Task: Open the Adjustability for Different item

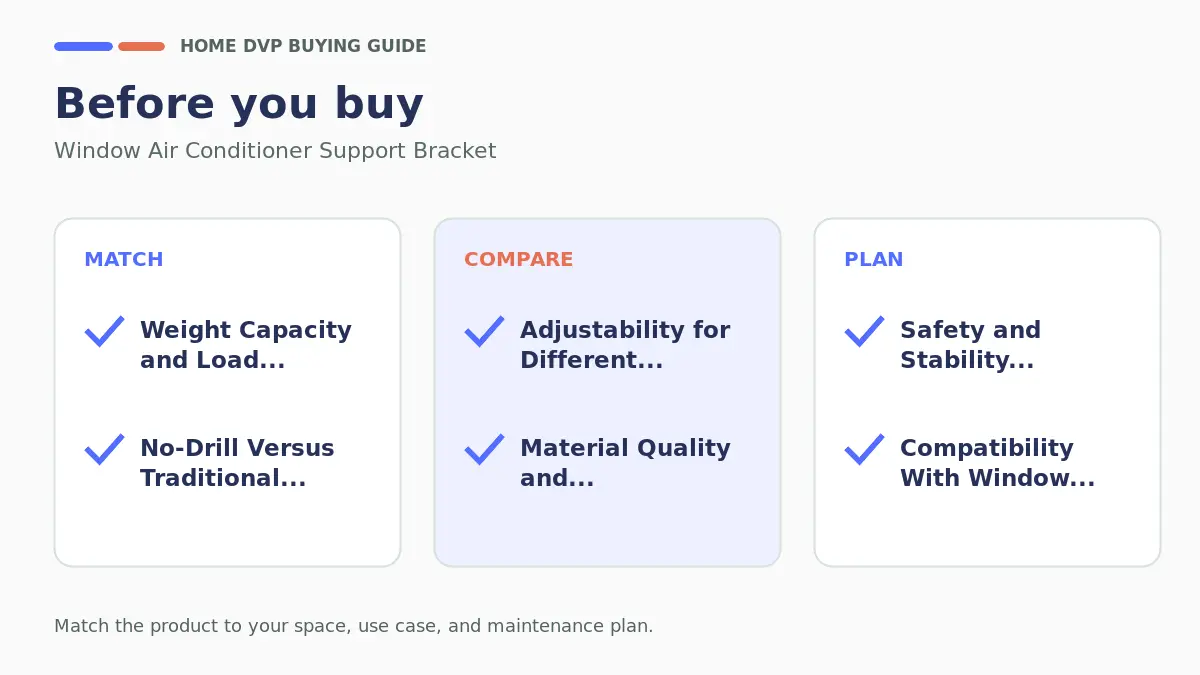Action: pyautogui.click(x=625, y=345)
